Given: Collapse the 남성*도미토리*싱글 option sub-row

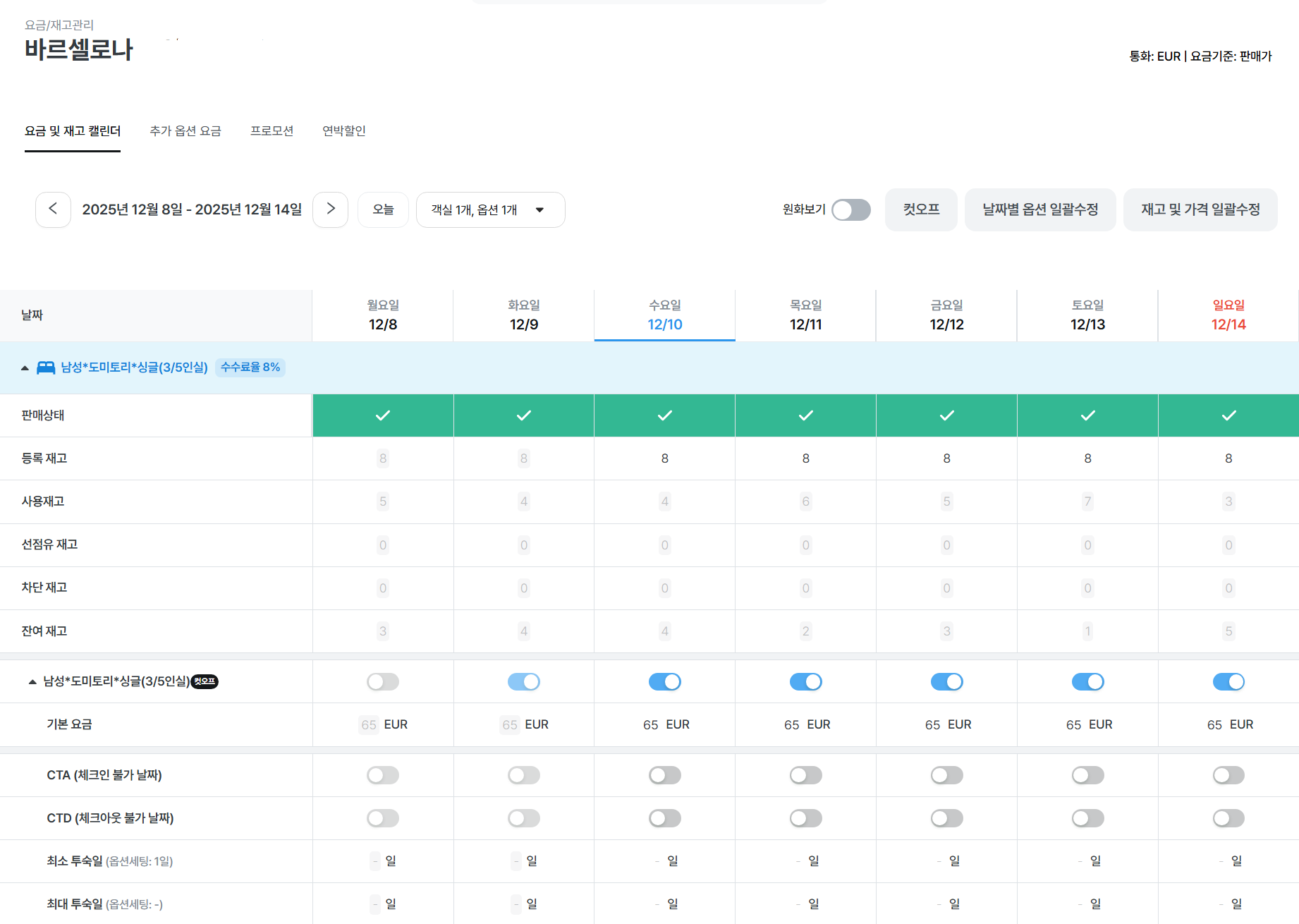Looking at the screenshot, I should point(32,682).
